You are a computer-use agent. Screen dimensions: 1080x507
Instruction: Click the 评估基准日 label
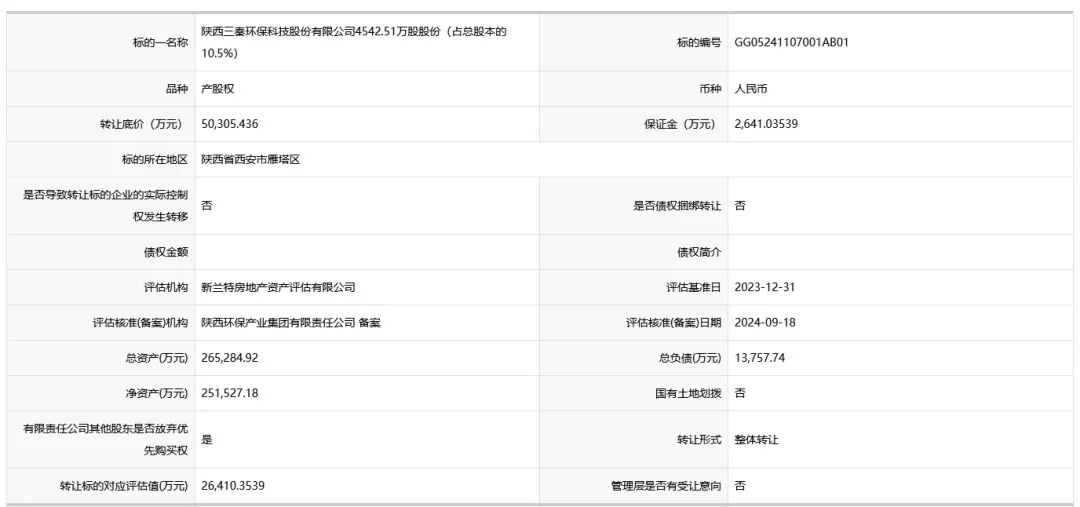point(694,287)
